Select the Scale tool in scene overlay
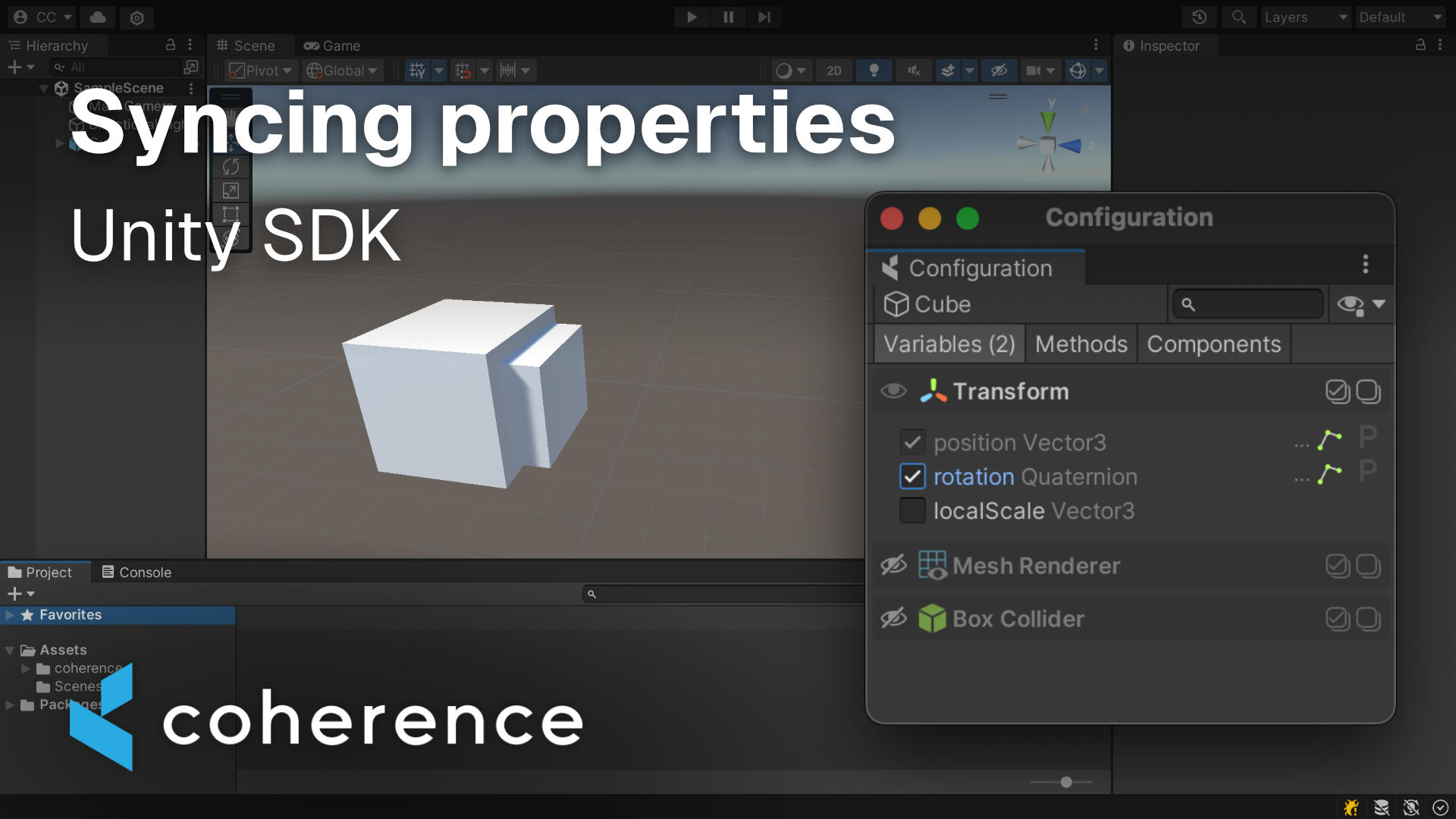1456x819 pixels. click(231, 190)
